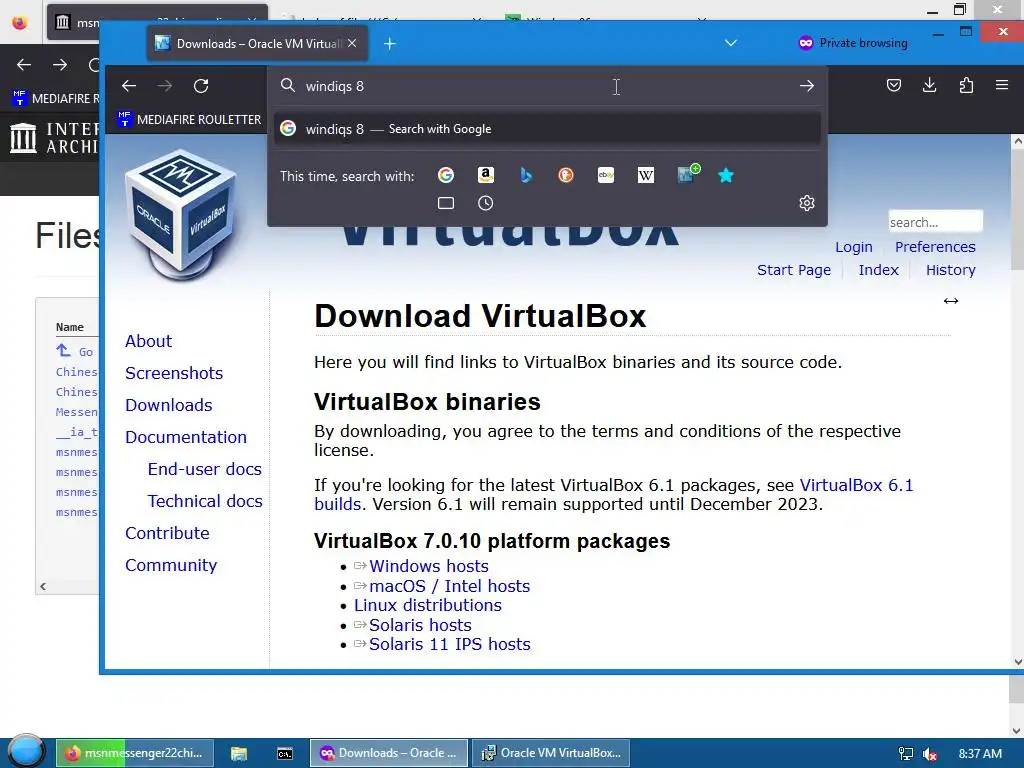Open the Community sidebar link

coord(171,565)
